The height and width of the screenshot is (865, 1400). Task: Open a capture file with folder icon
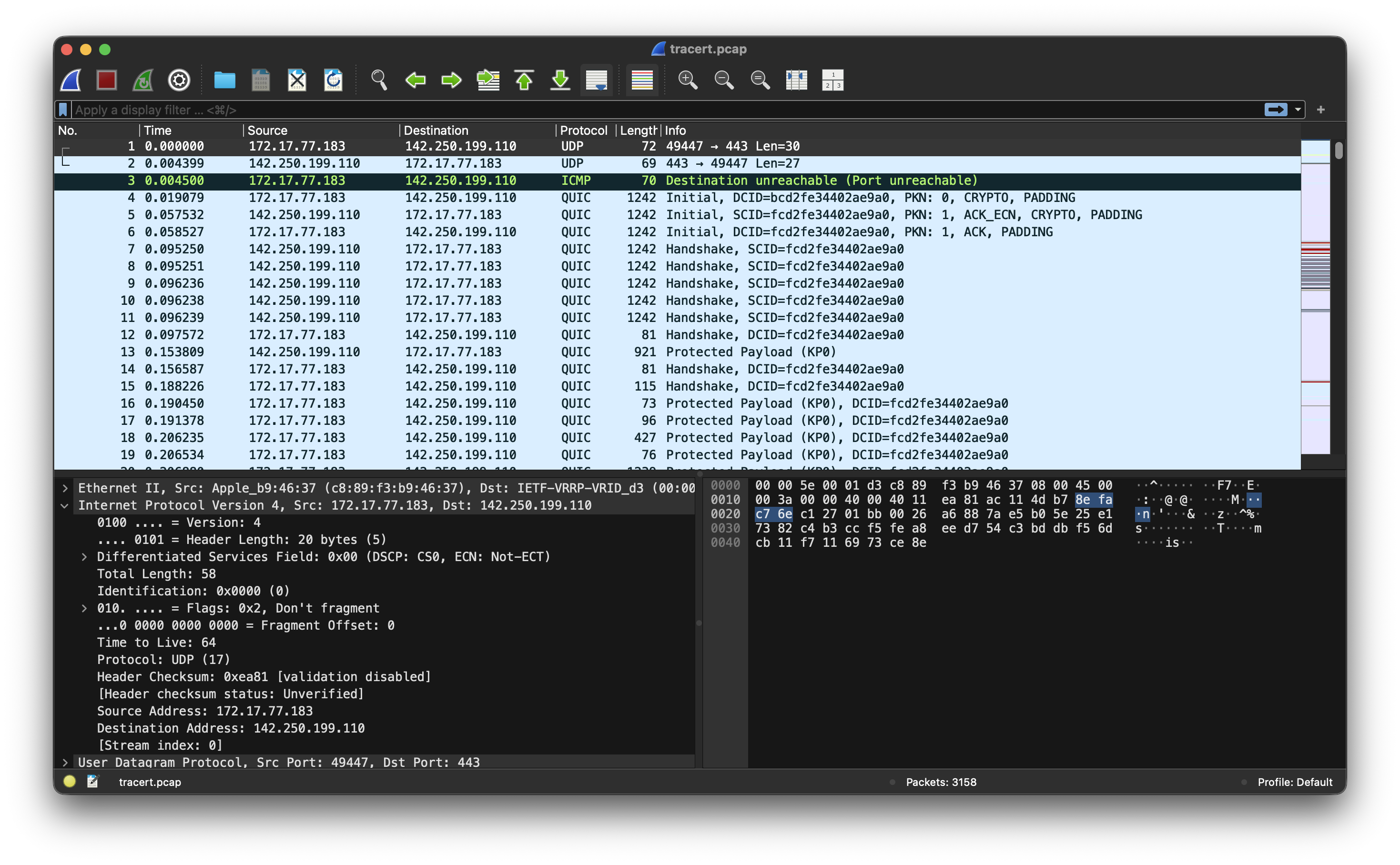point(224,80)
